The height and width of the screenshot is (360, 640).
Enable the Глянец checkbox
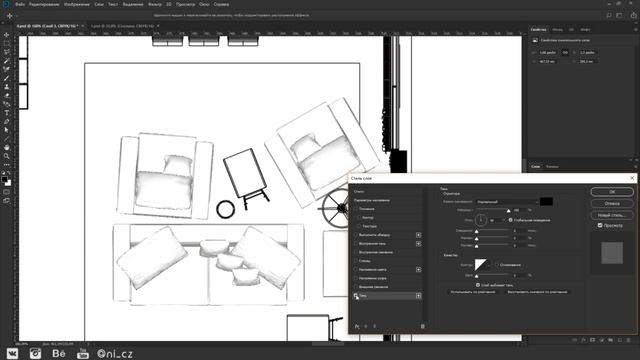tap(356, 261)
